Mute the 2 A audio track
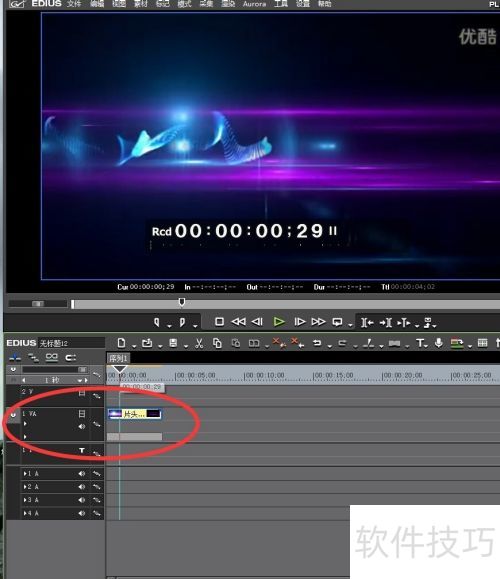The width and height of the screenshot is (500, 579). 82,487
